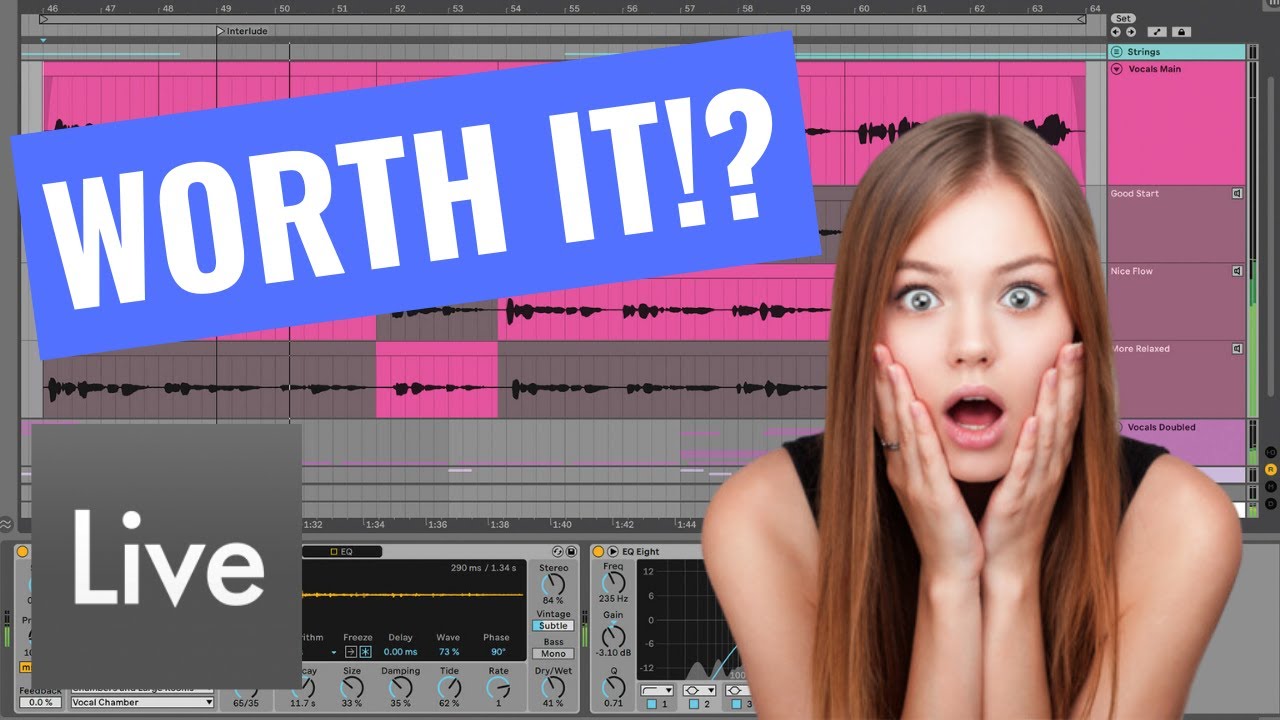
Task: Click the reverb hot-swap preset icon
Action: coord(558,551)
